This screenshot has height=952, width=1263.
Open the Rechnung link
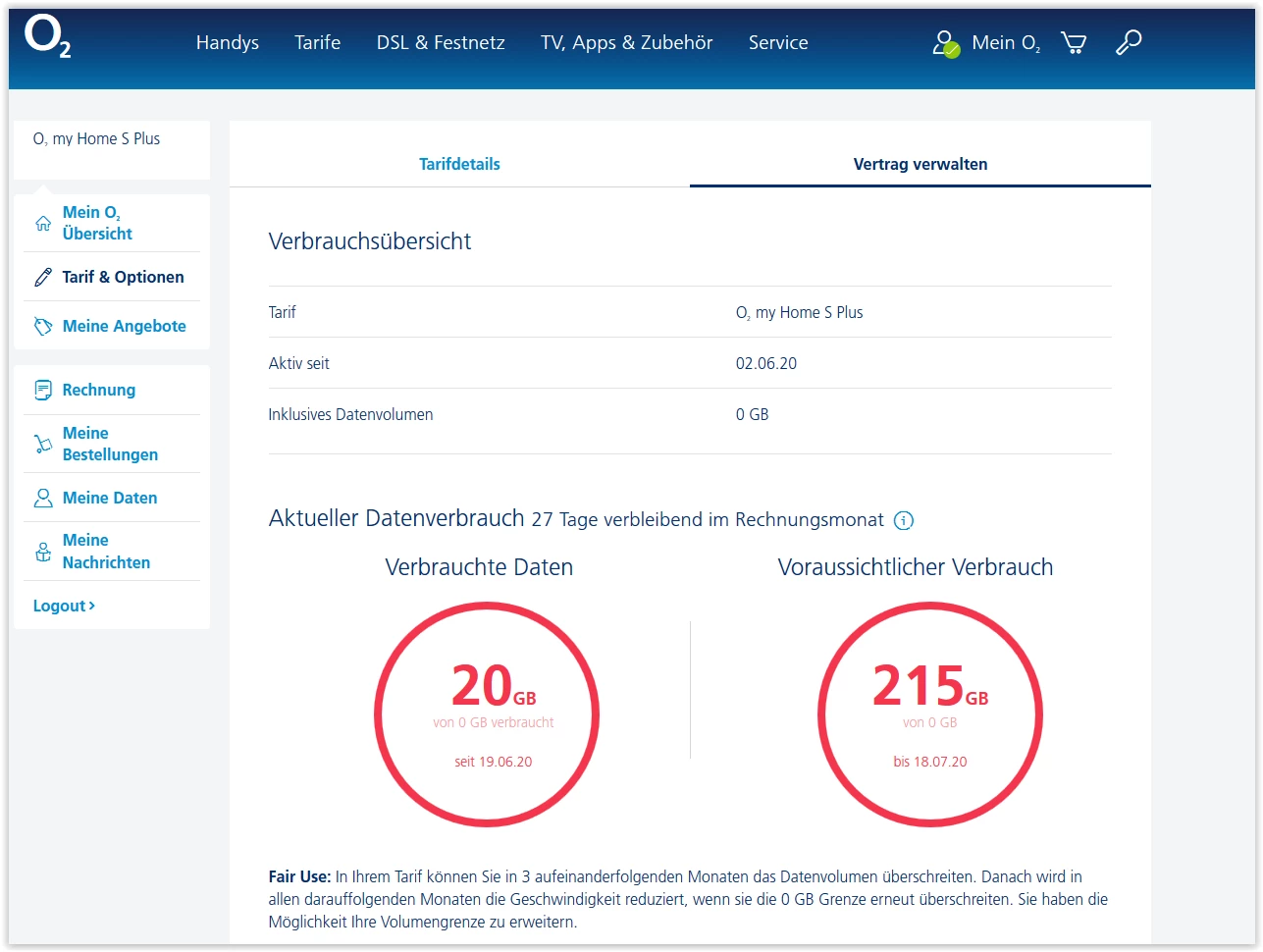click(x=99, y=390)
